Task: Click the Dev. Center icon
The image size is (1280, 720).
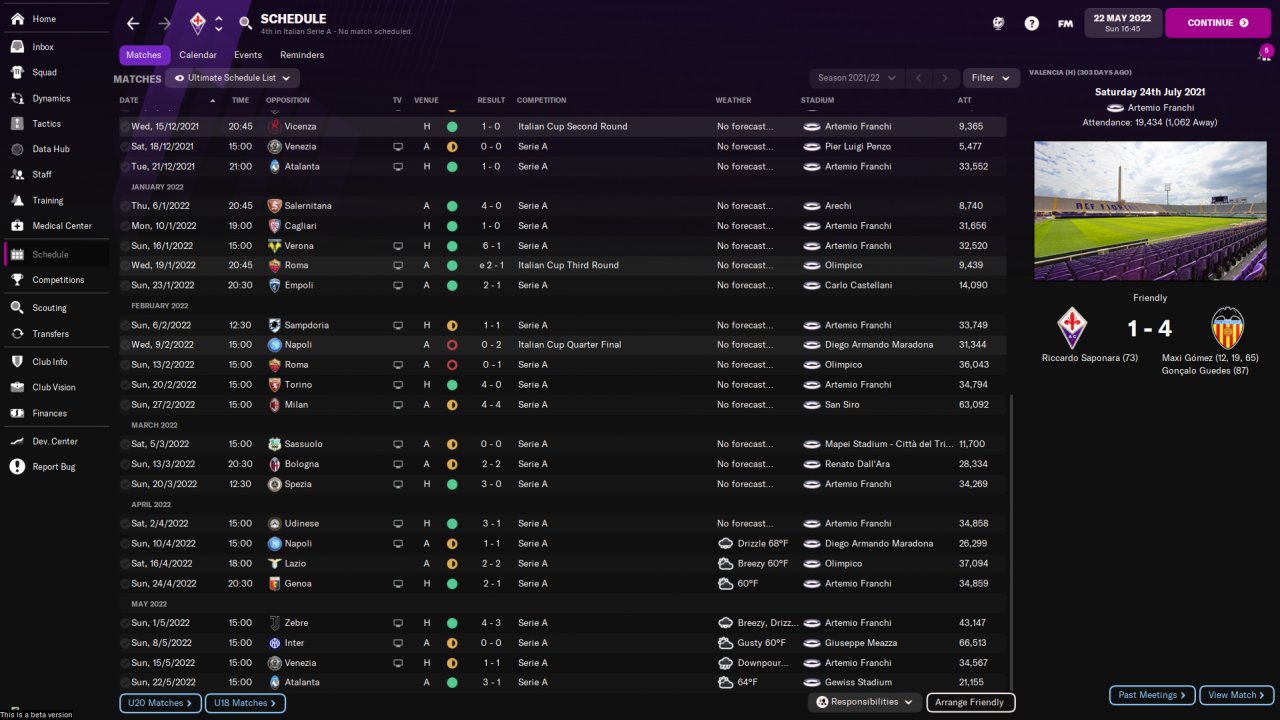Action: [x=17, y=441]
